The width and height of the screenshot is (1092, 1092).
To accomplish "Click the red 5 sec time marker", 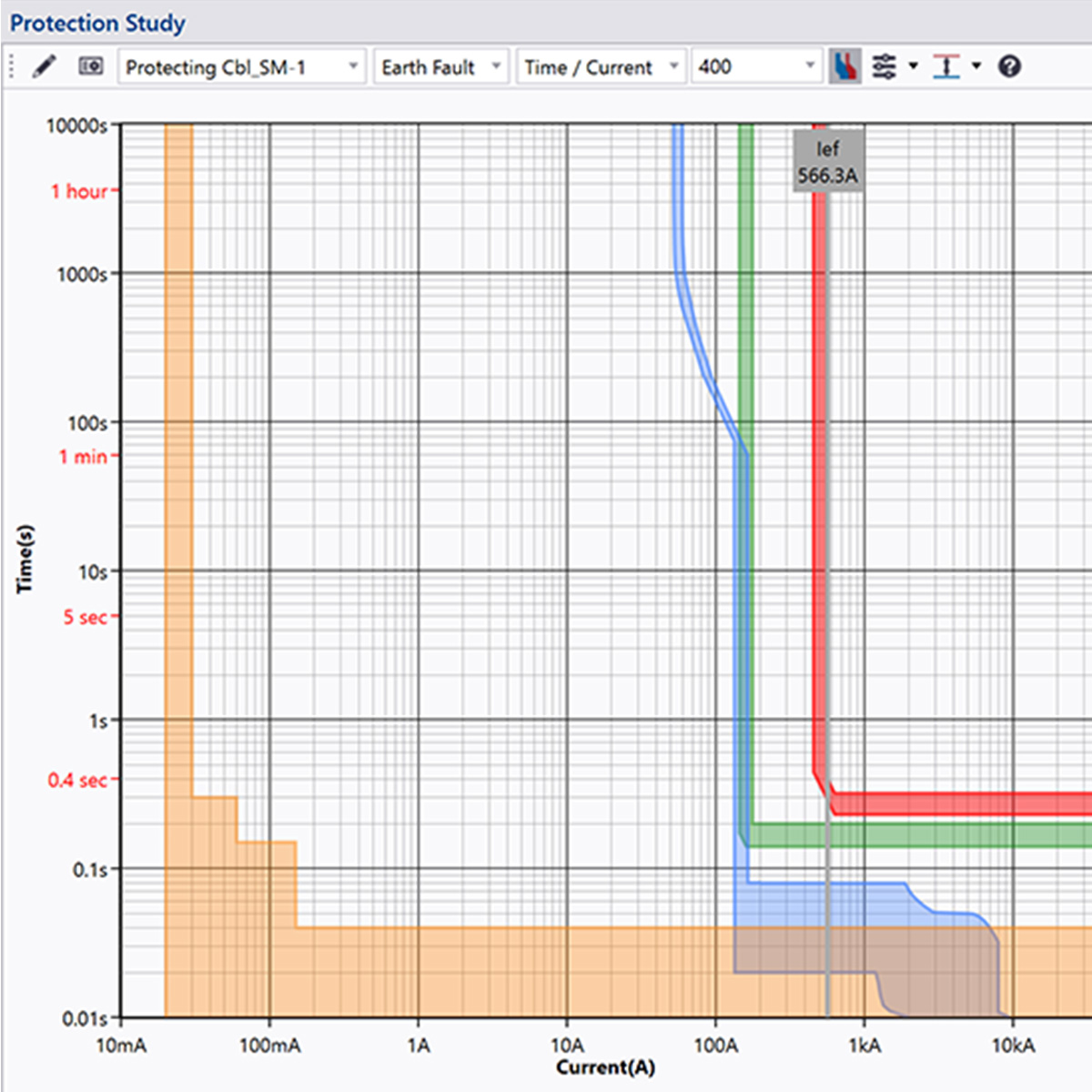I will pos(85,617).
